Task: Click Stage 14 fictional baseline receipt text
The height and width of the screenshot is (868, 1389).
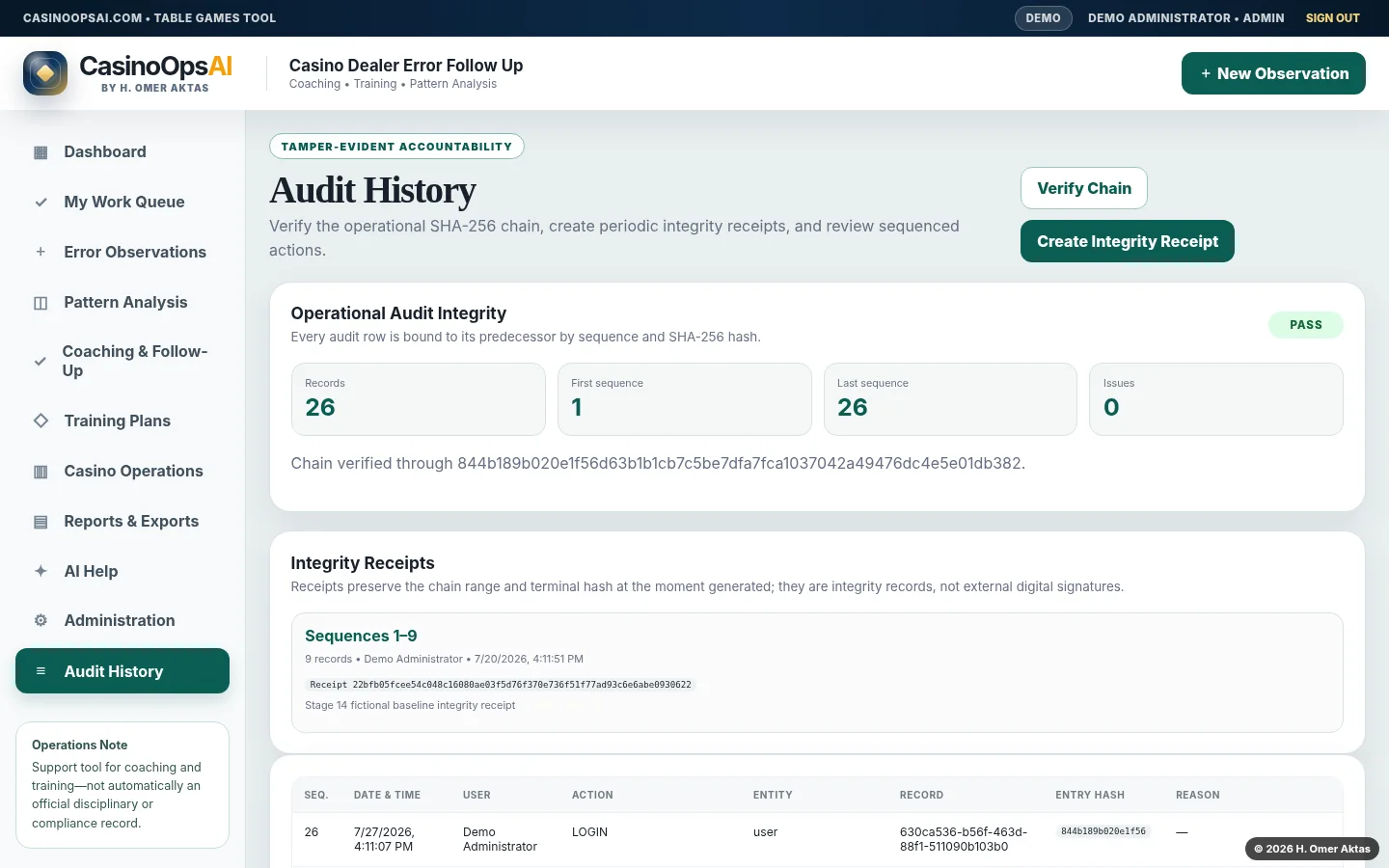Action: [410, 706]
